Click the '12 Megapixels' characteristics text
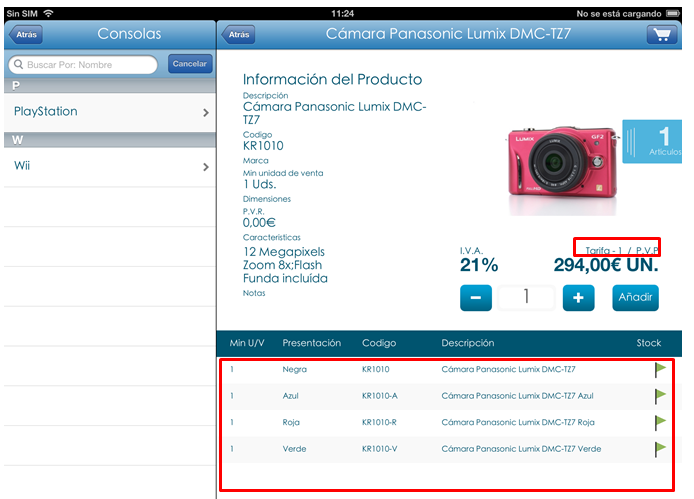Viewport: 694px width, 499px height. pos(284,252)
